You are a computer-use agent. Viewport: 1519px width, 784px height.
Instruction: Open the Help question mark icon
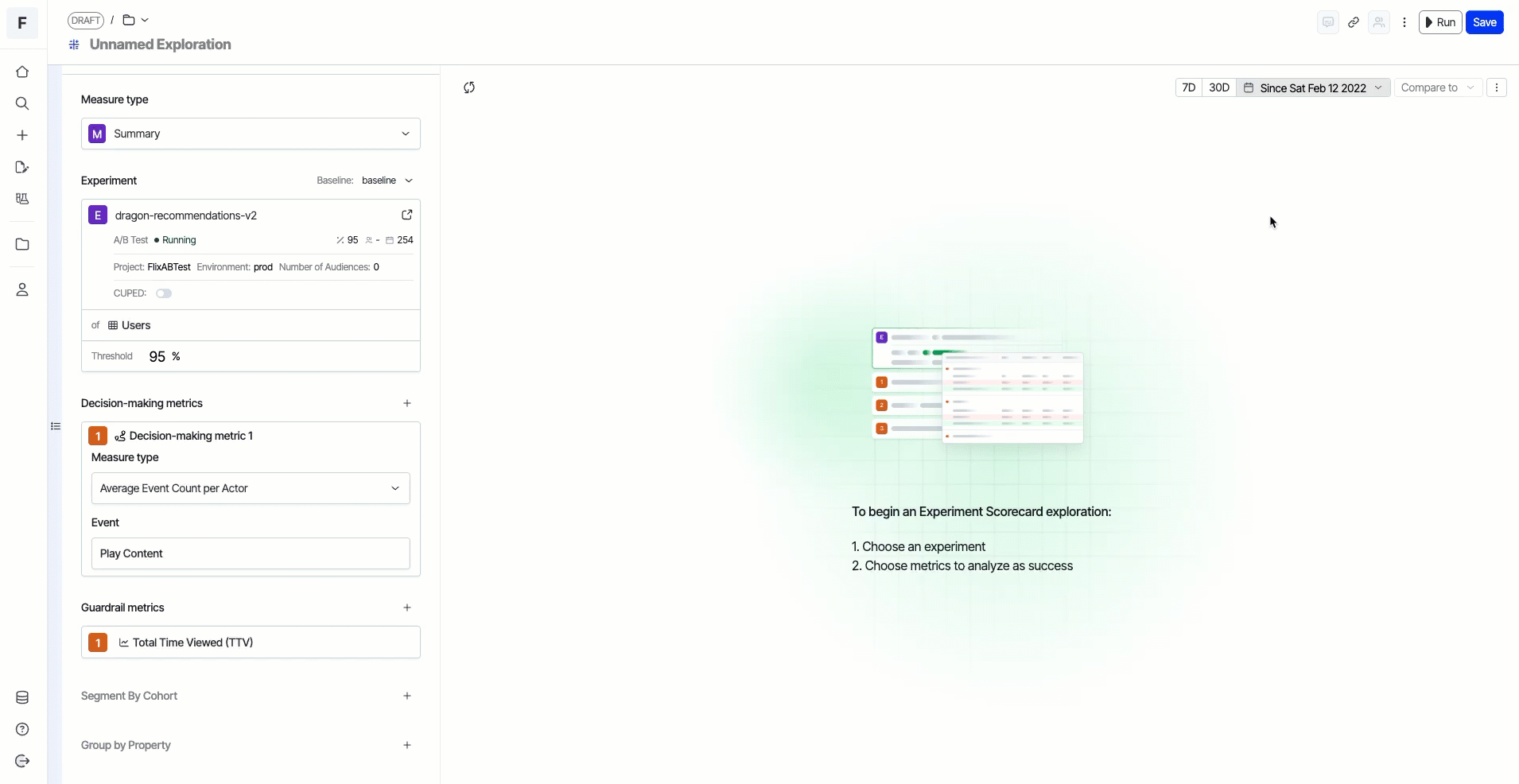pyautogui.click(x=22, y=729)
